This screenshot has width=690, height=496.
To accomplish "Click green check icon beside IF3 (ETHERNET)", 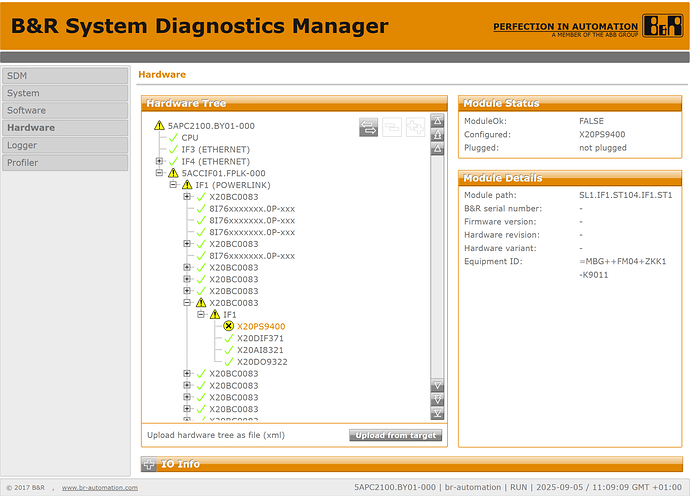I will click(173, 149).
